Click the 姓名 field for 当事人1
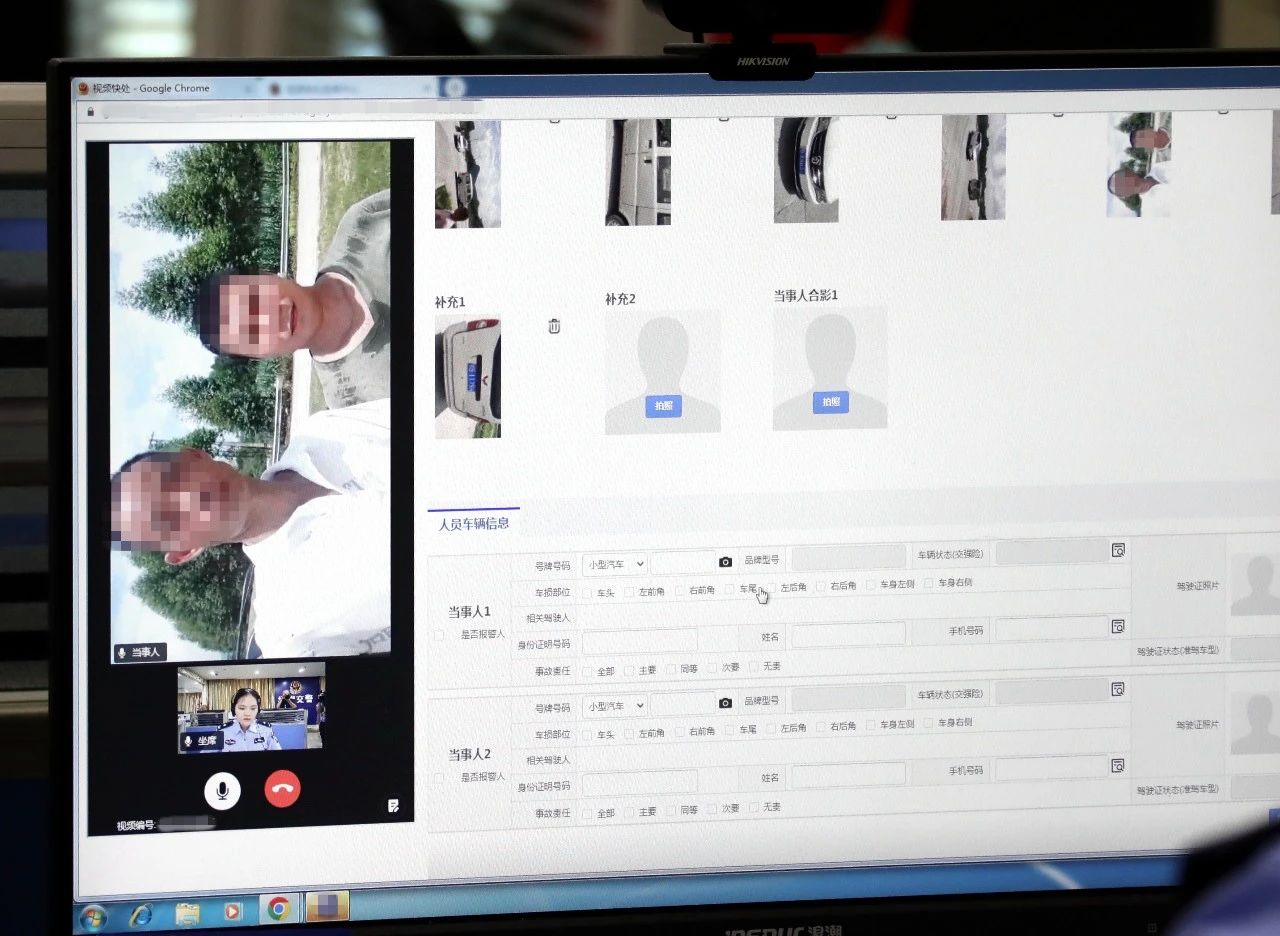This screenshot has width=1280, height=936. (x=849, y=634)
